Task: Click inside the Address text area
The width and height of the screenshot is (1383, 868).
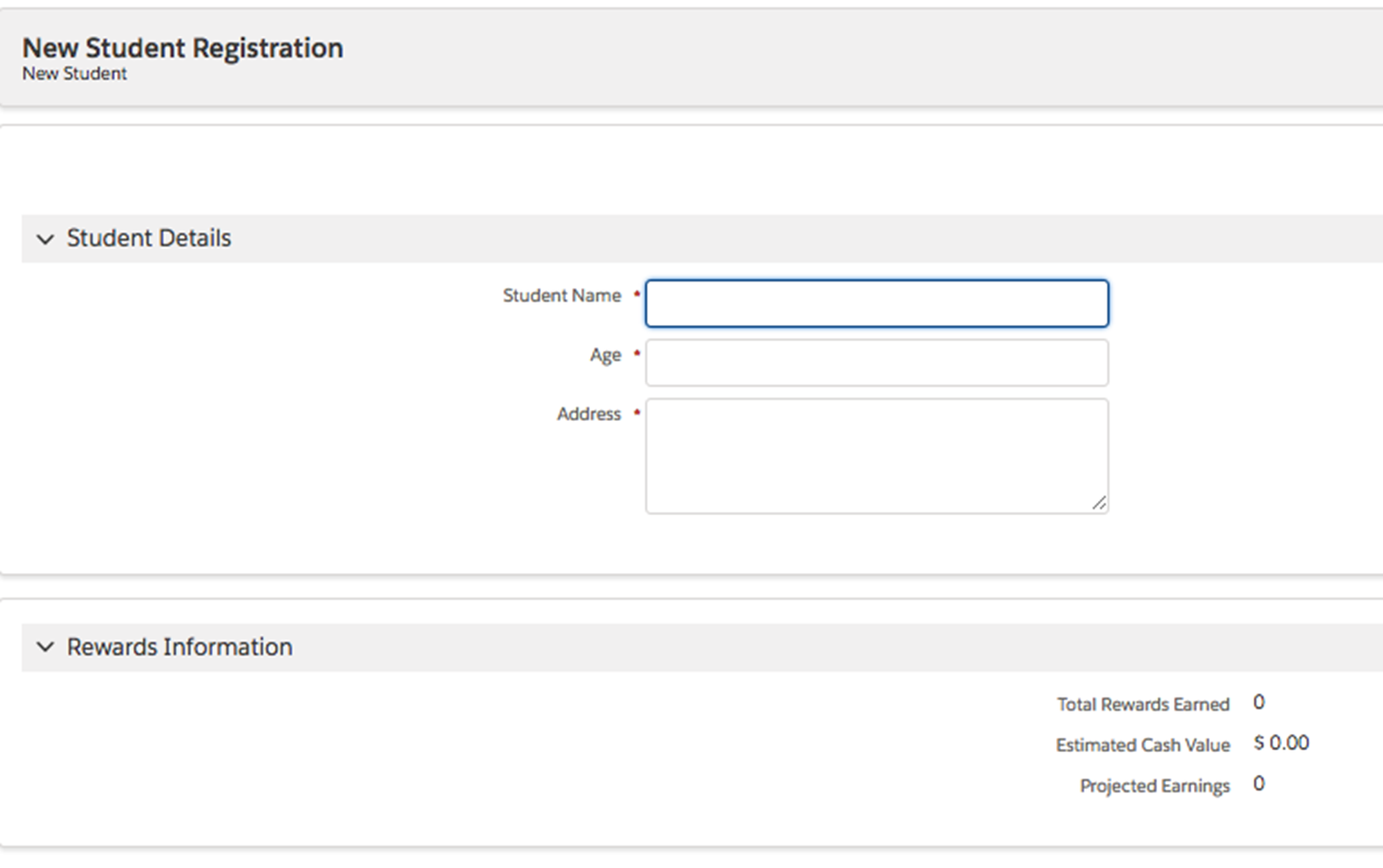Action: coord(877,456)
